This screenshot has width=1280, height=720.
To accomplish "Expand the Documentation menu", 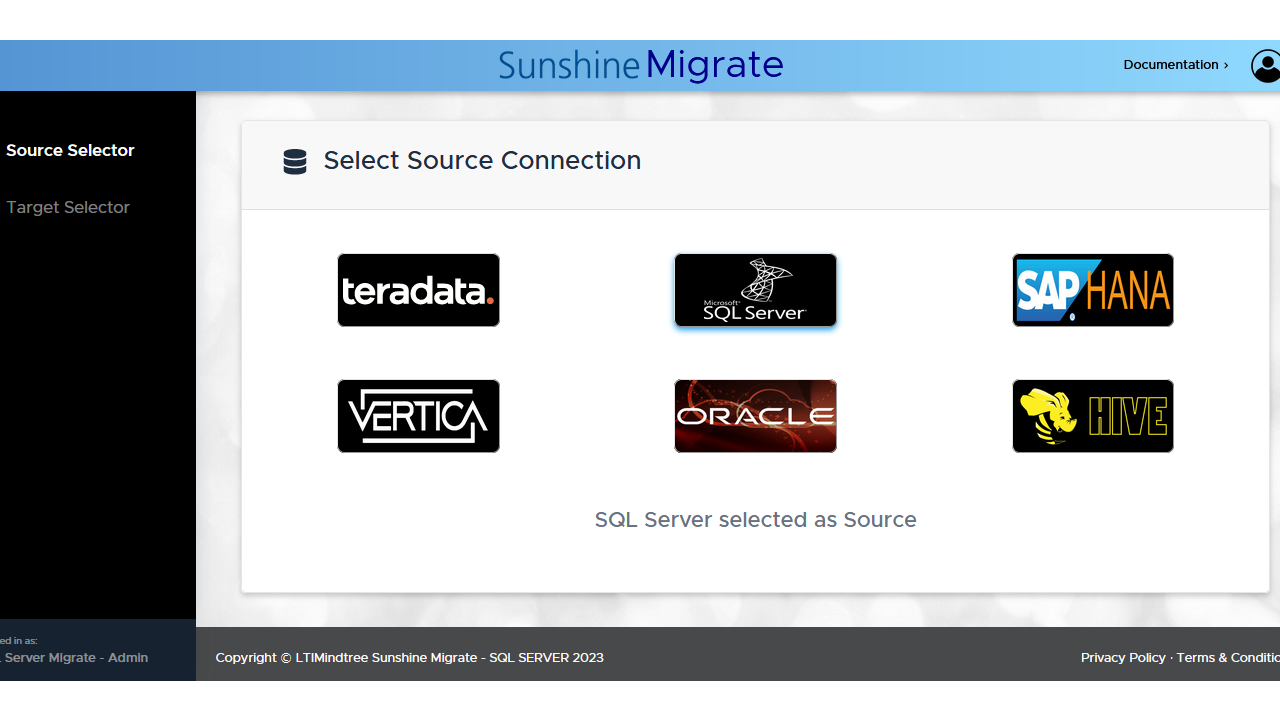I will point(1176,64).
